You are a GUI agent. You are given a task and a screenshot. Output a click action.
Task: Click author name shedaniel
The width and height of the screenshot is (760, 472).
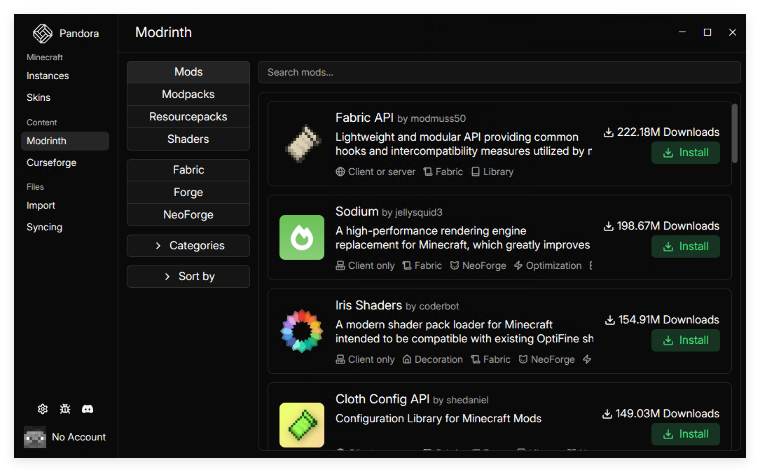467,400
